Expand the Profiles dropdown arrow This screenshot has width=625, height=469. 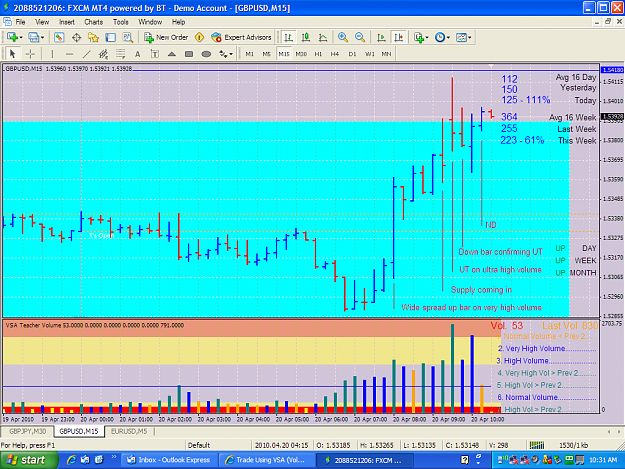42,38
